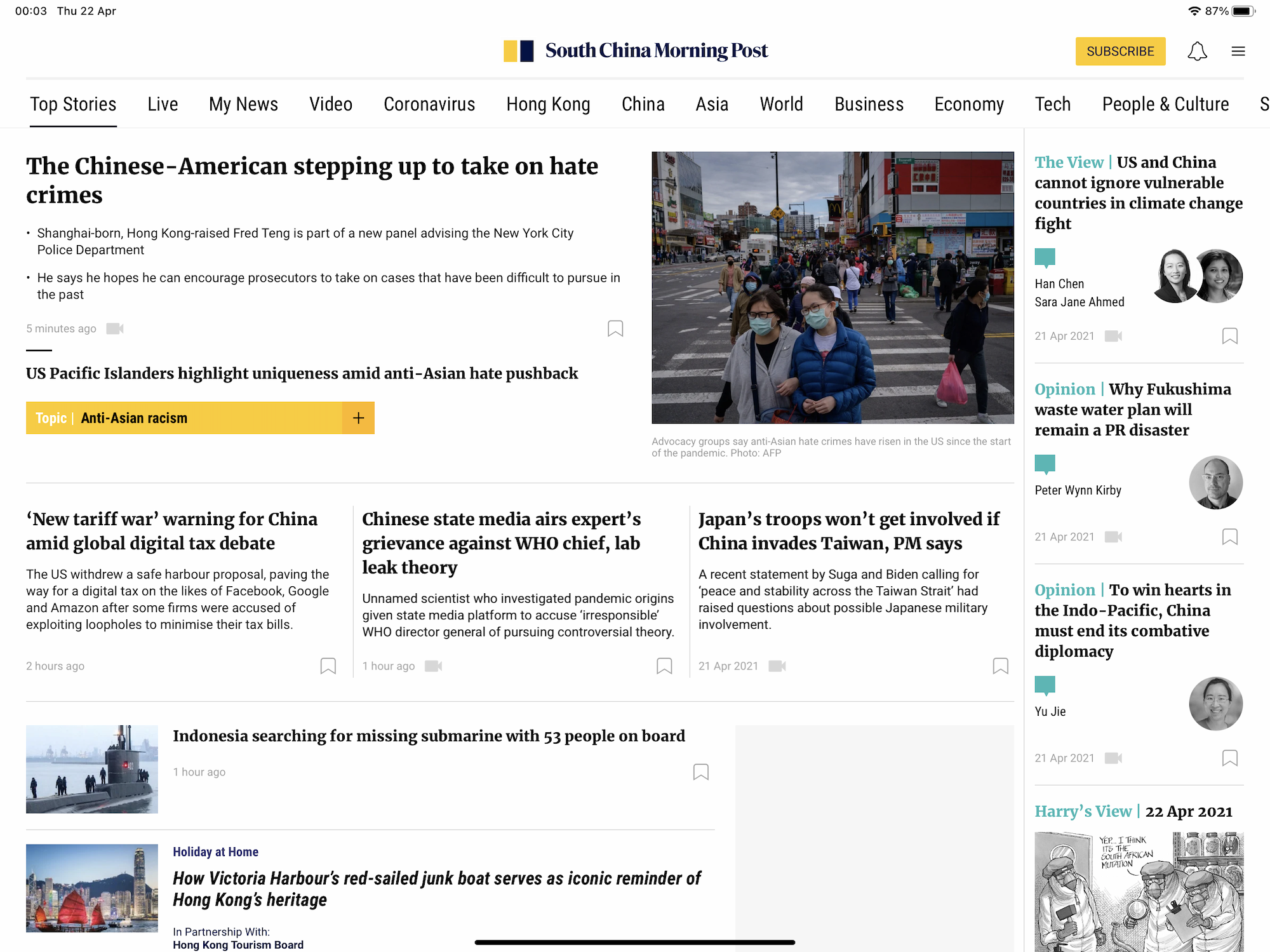
Task: Click author name Yu Jie
Action: point(1050,712)
